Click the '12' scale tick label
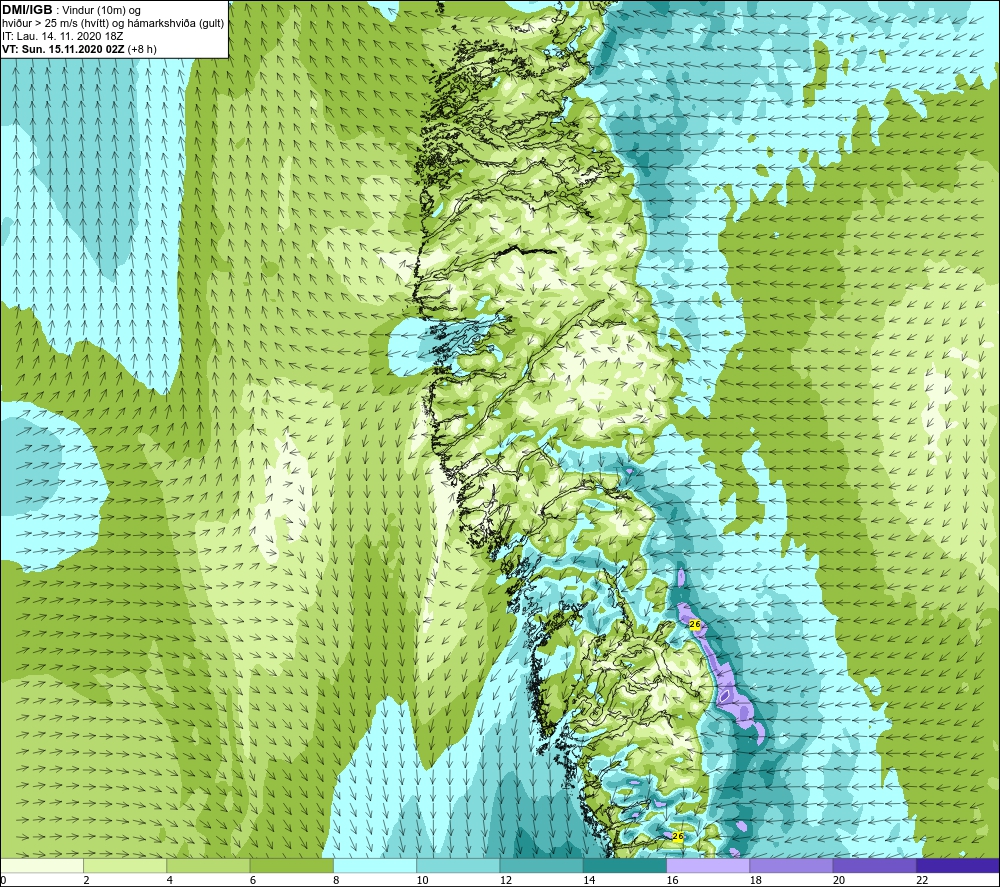1000x887 pixels. point(506,880)
